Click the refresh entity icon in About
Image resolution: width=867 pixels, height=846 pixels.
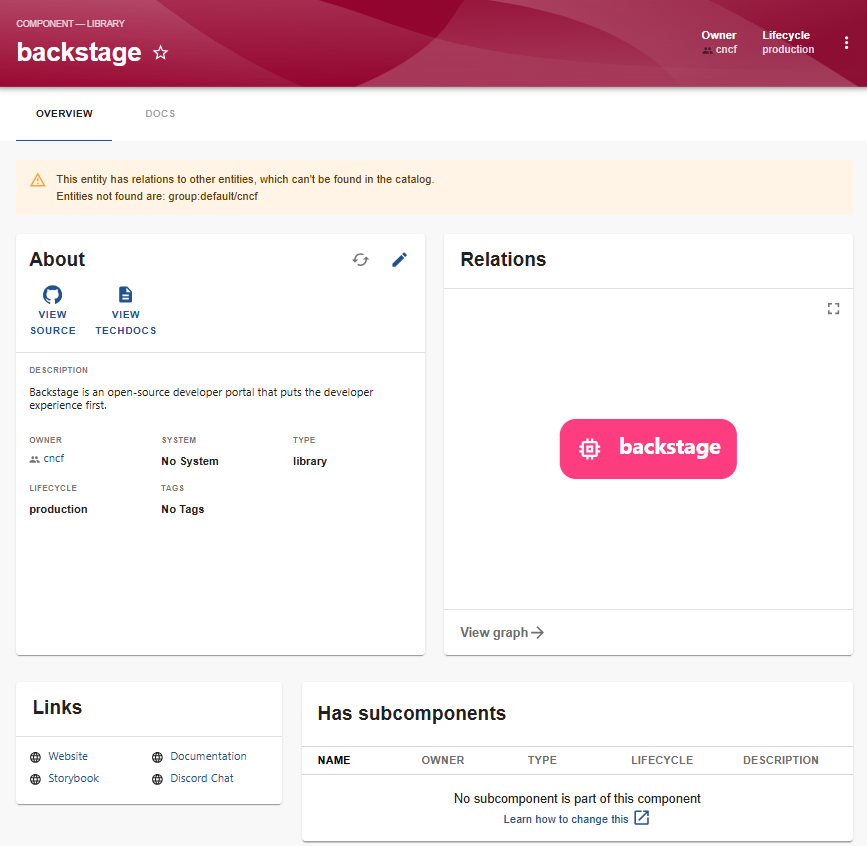coord(361,260)
